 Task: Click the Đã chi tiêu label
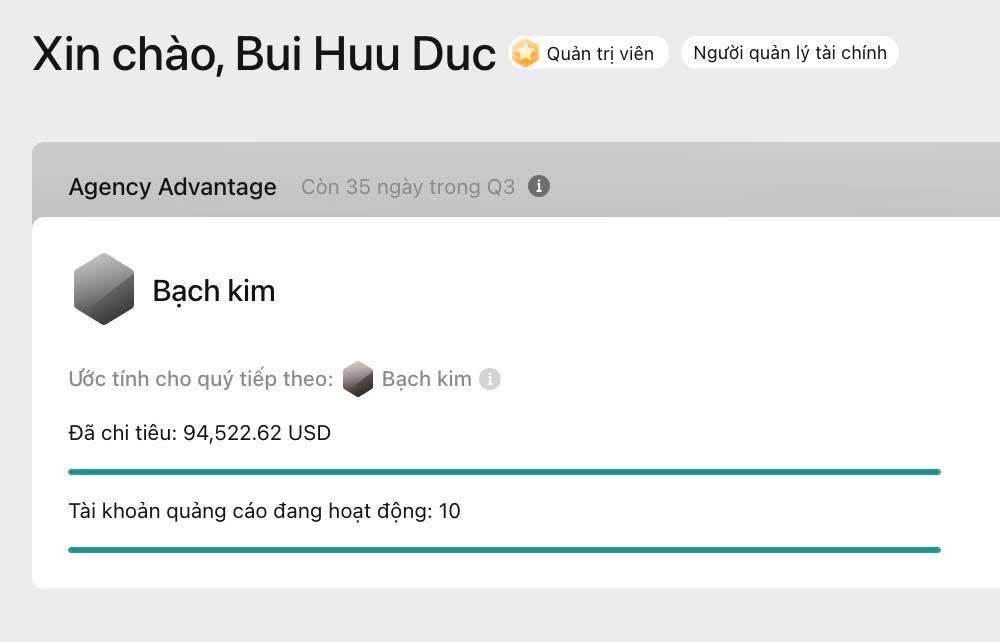point(122,433)
